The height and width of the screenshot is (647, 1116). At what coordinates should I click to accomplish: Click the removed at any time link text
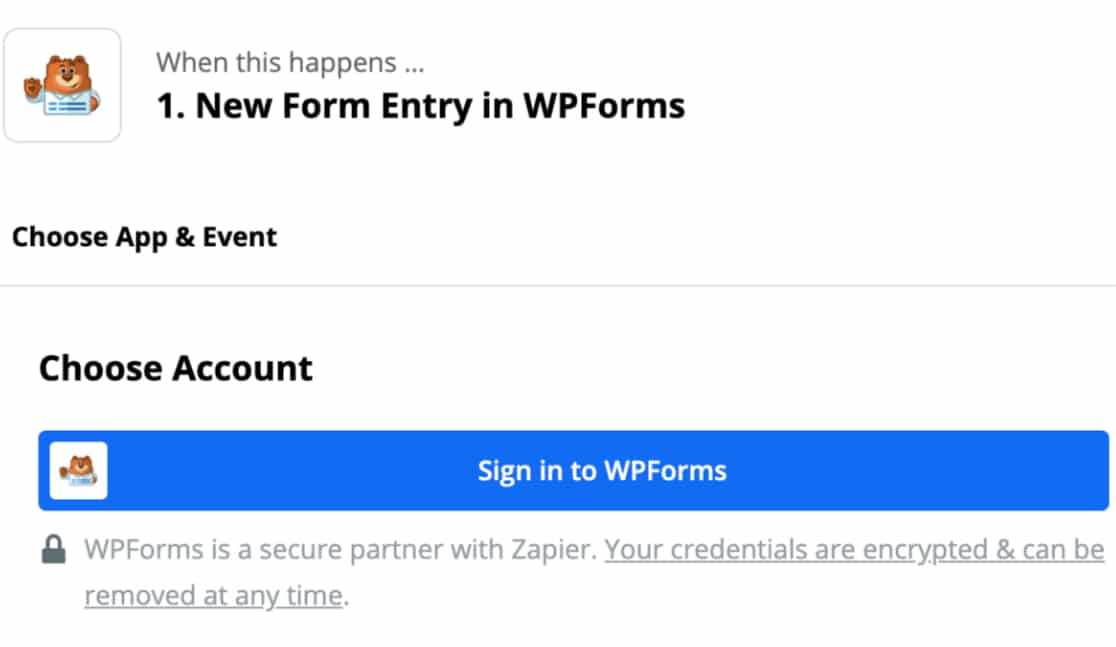click(213, 594)
